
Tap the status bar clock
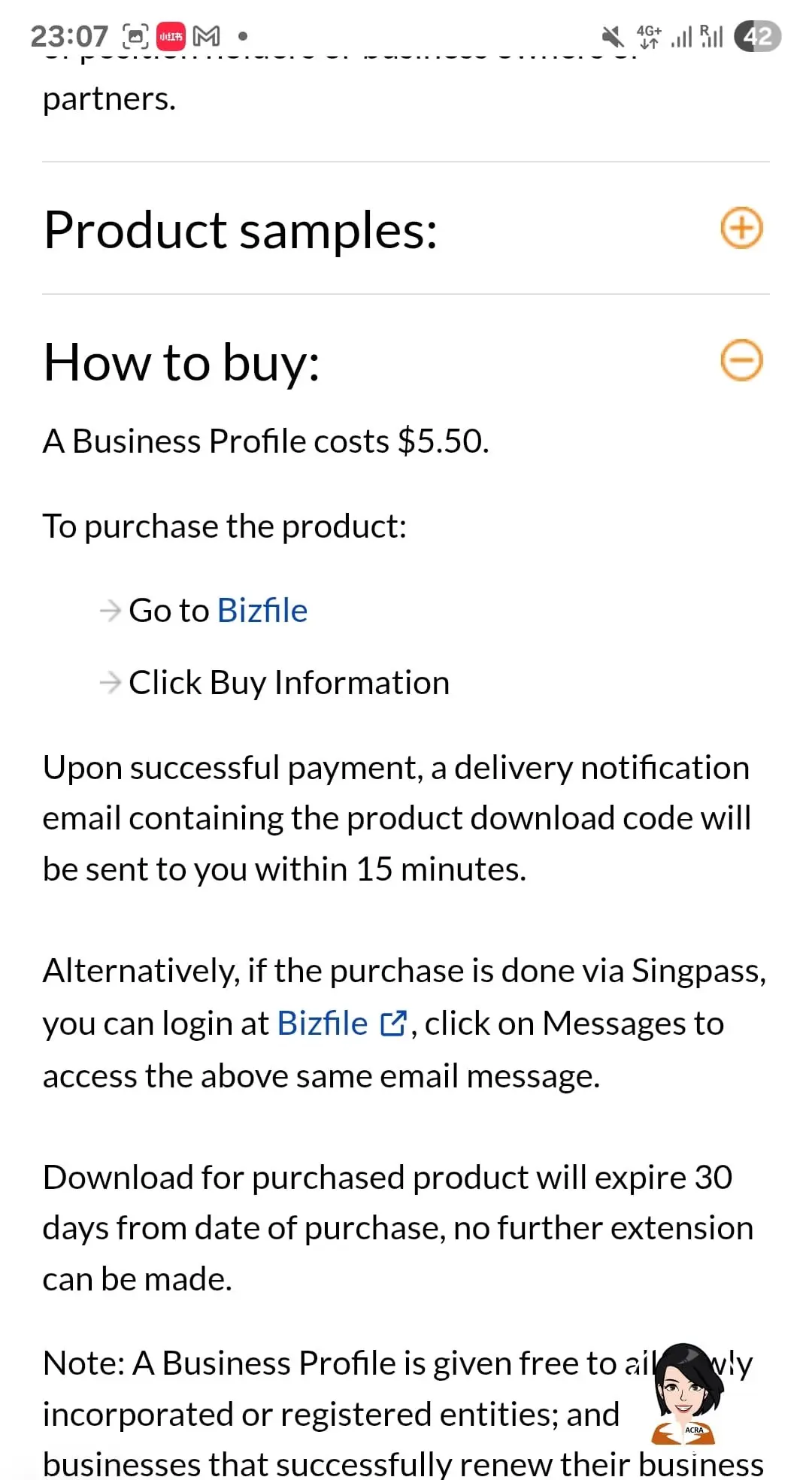(69, 35)
